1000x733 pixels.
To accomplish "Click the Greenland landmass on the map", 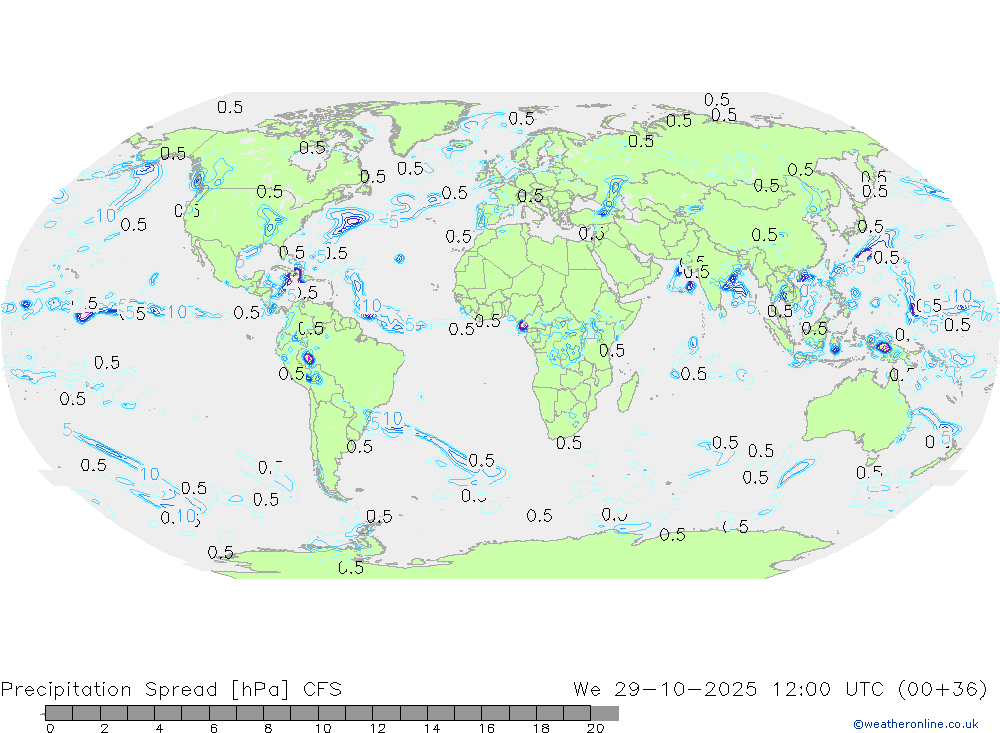I will [x=427, y=124].
